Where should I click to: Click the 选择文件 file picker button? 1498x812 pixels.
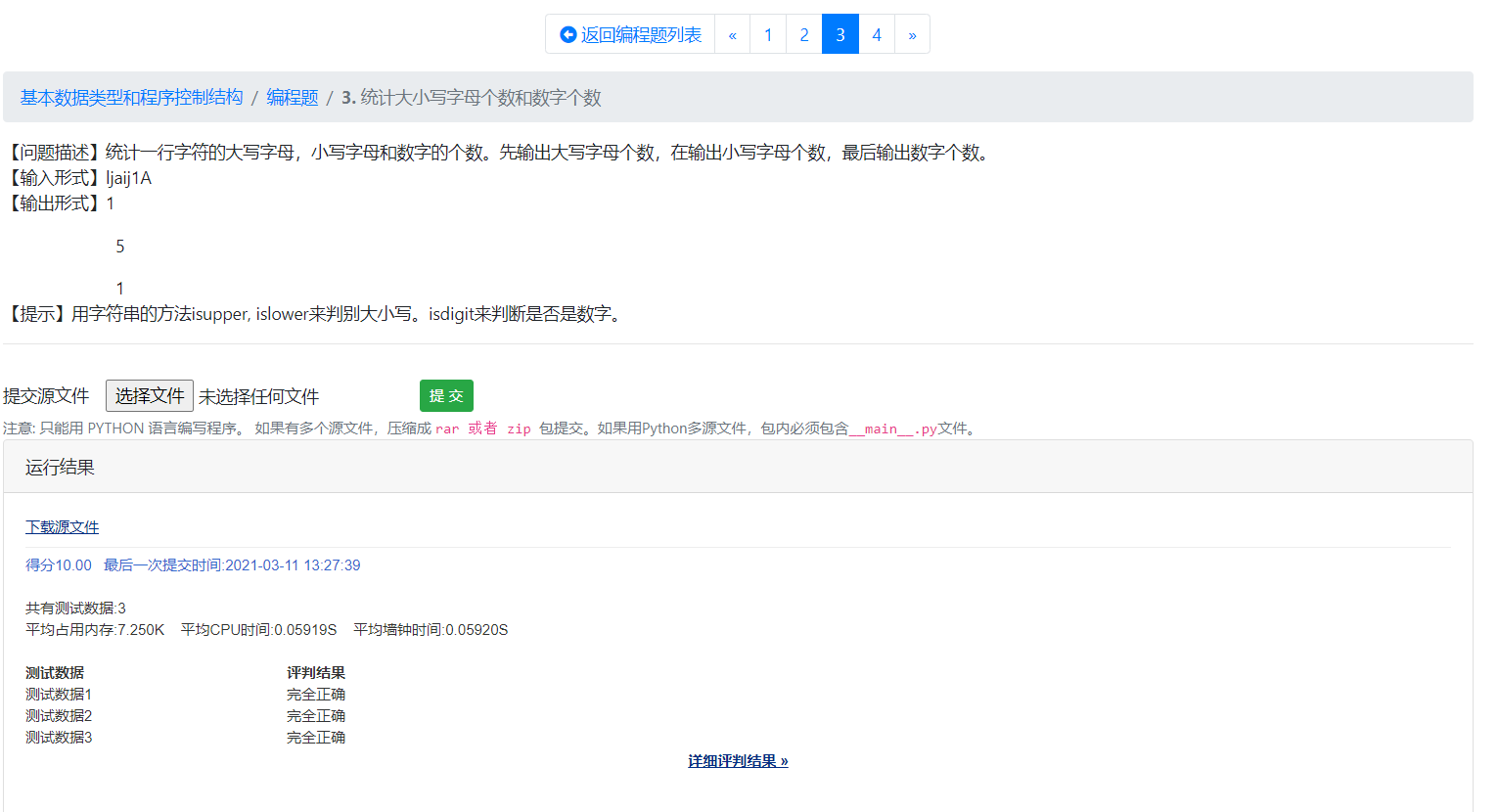(x=149, y=395)
